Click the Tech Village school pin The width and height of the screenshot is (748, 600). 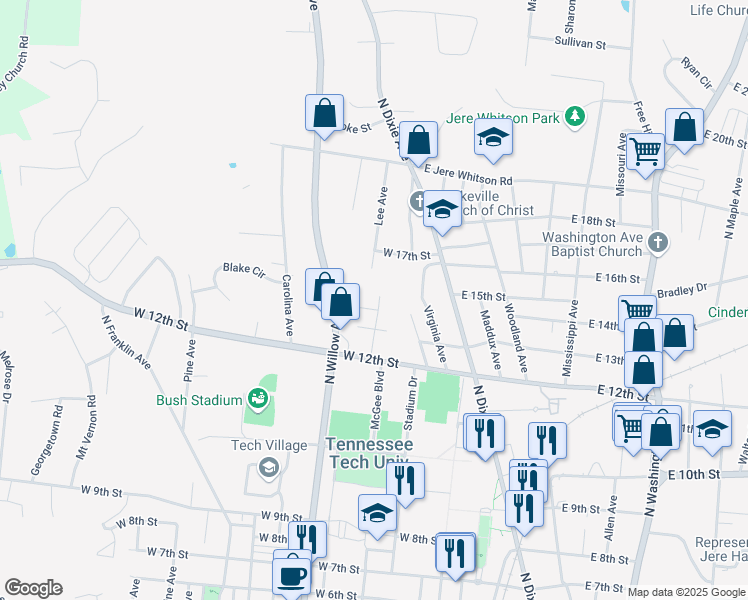pyautogui.click(x=269, y=468)
